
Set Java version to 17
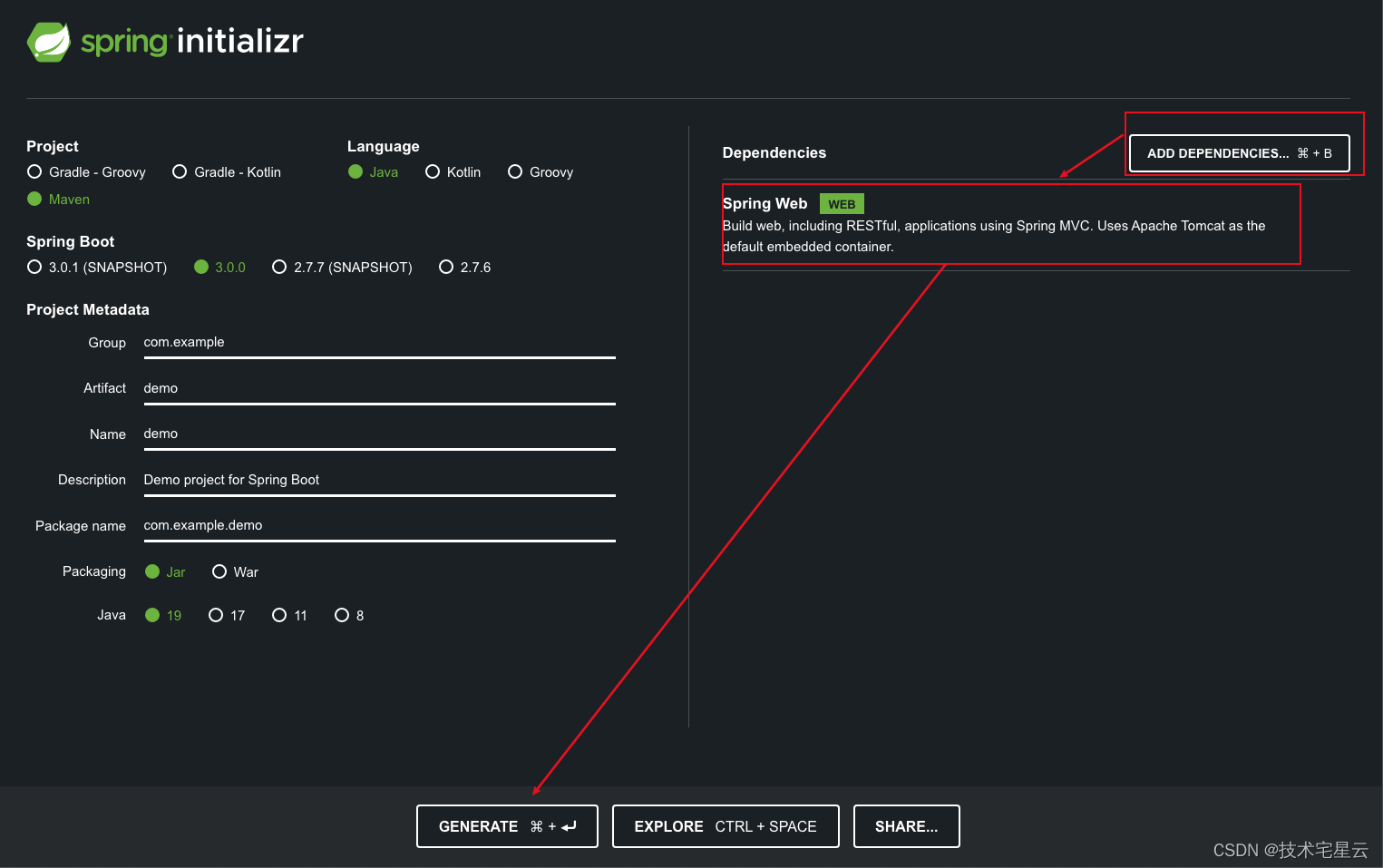coord(227,616)
